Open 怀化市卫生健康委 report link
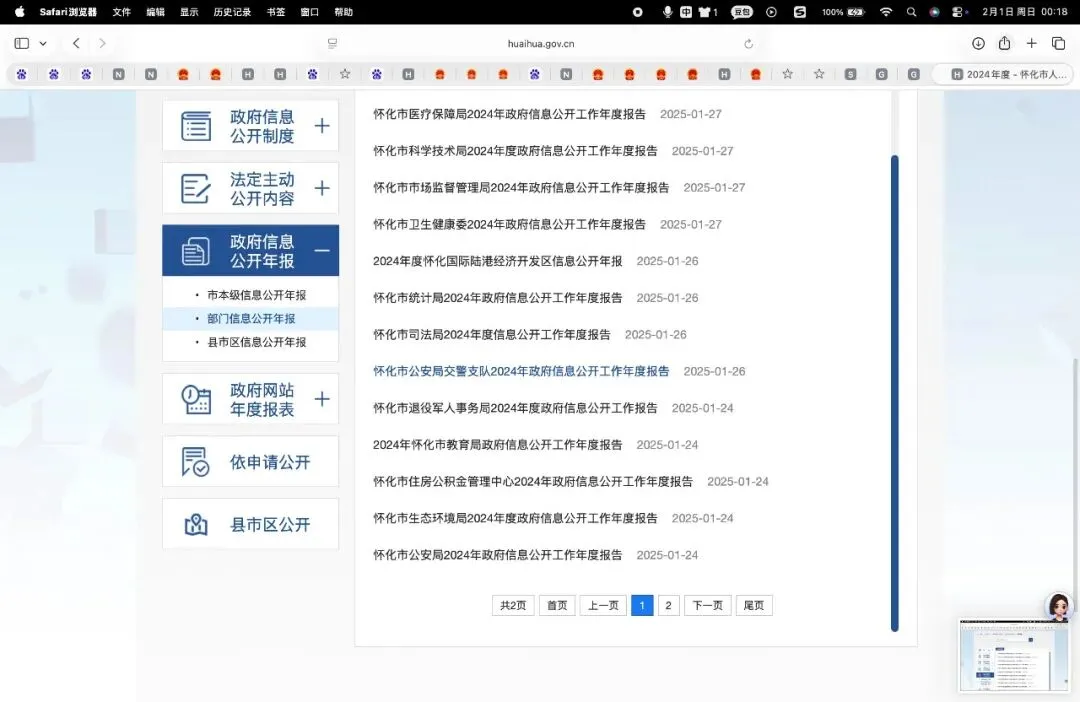This screenshot has height=702, width=1080. (x=509, y=225)
